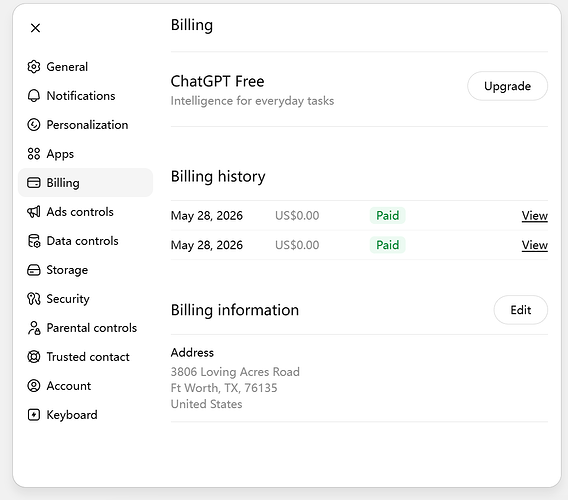Open the Keyboard section
568x500 pixels.
85,415
